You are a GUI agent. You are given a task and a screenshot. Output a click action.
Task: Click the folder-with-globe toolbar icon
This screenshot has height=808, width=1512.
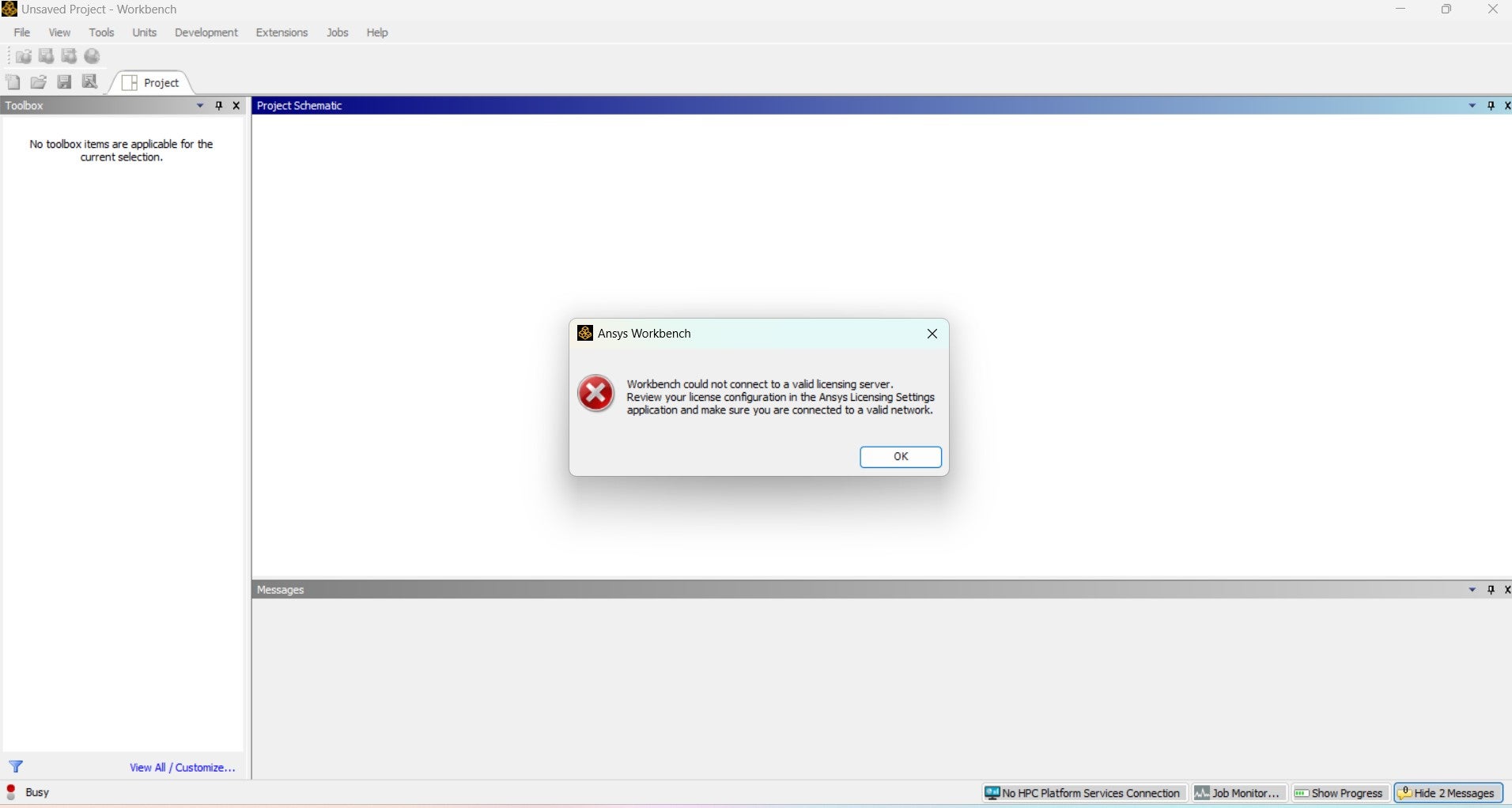coord(24,56)
